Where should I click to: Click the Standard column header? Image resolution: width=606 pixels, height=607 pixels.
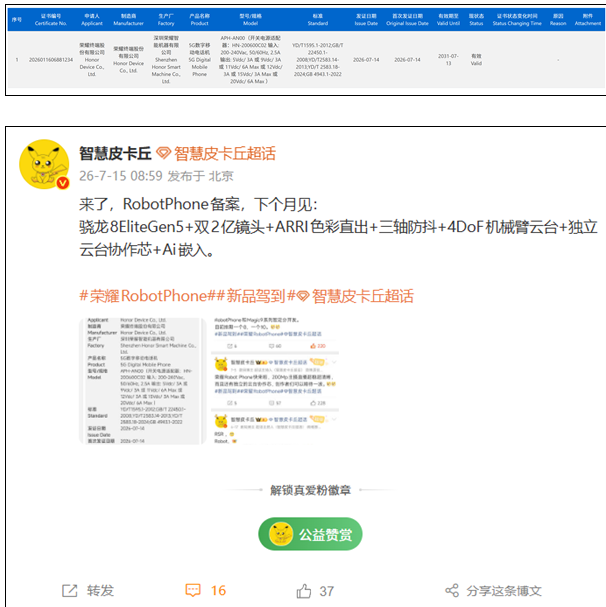318,19
